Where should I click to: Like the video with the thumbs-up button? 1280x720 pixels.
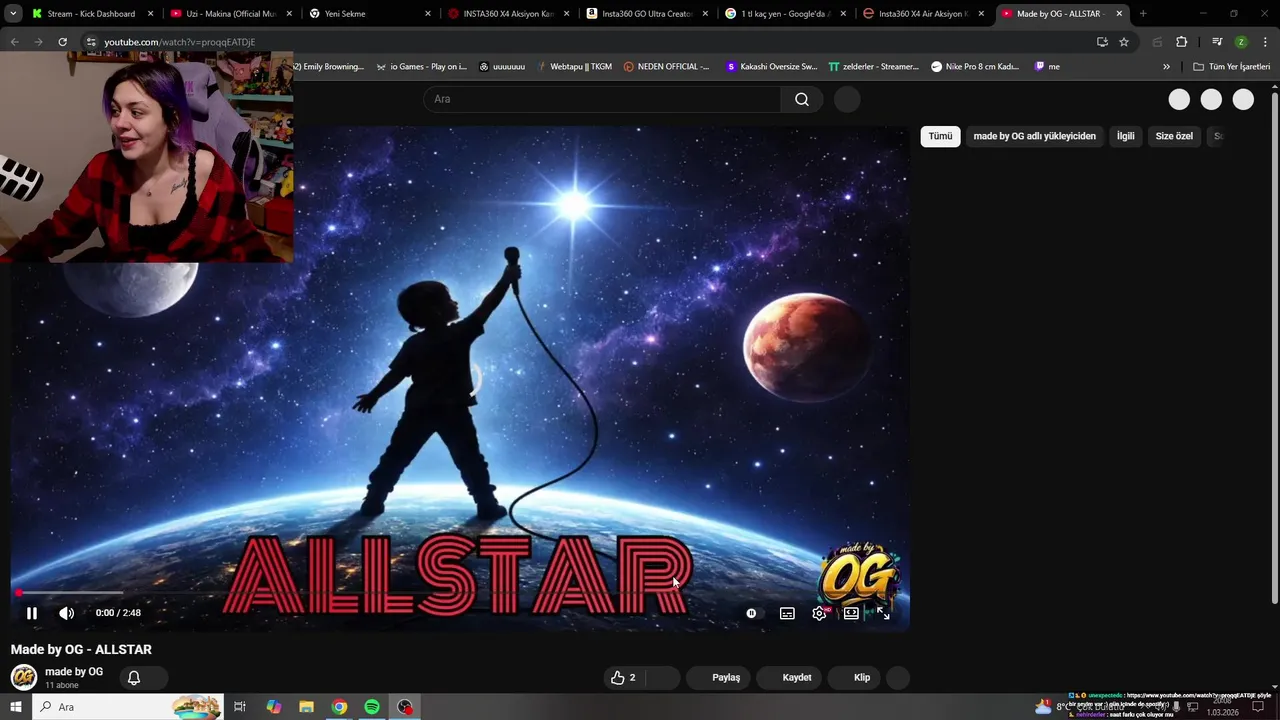coord(624,677)
